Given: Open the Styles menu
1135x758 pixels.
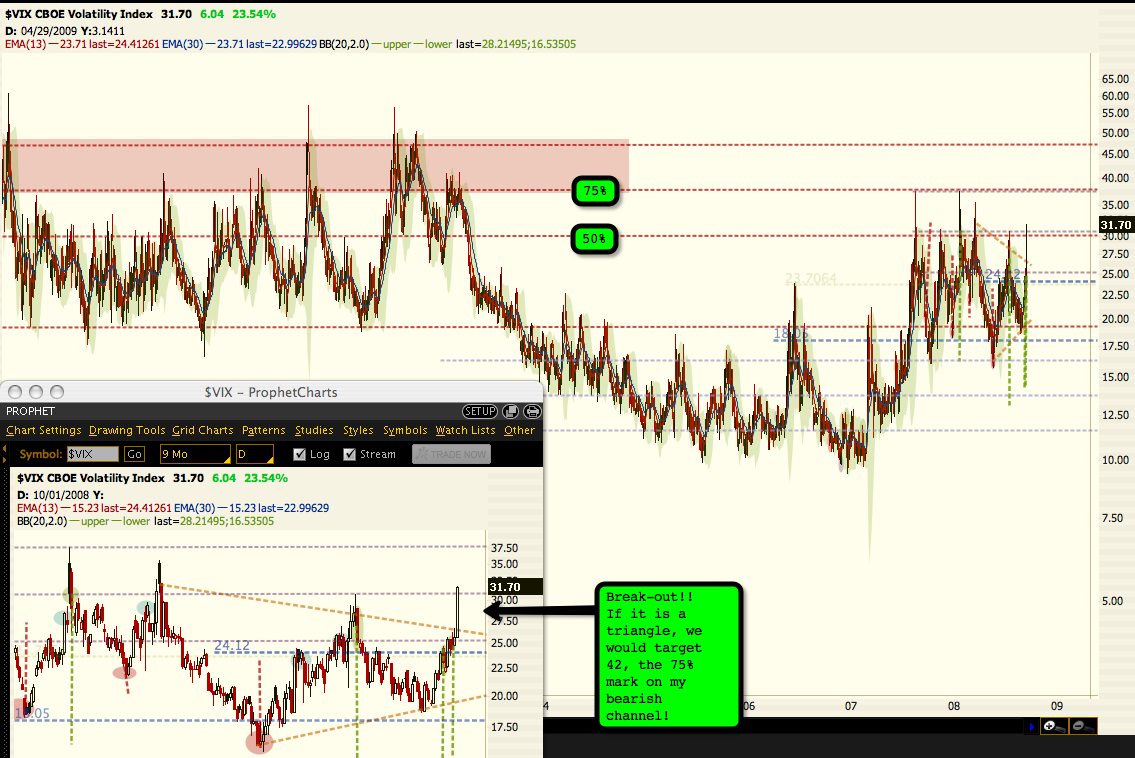Looking at the screenshot, I should [x=358, y=430].
